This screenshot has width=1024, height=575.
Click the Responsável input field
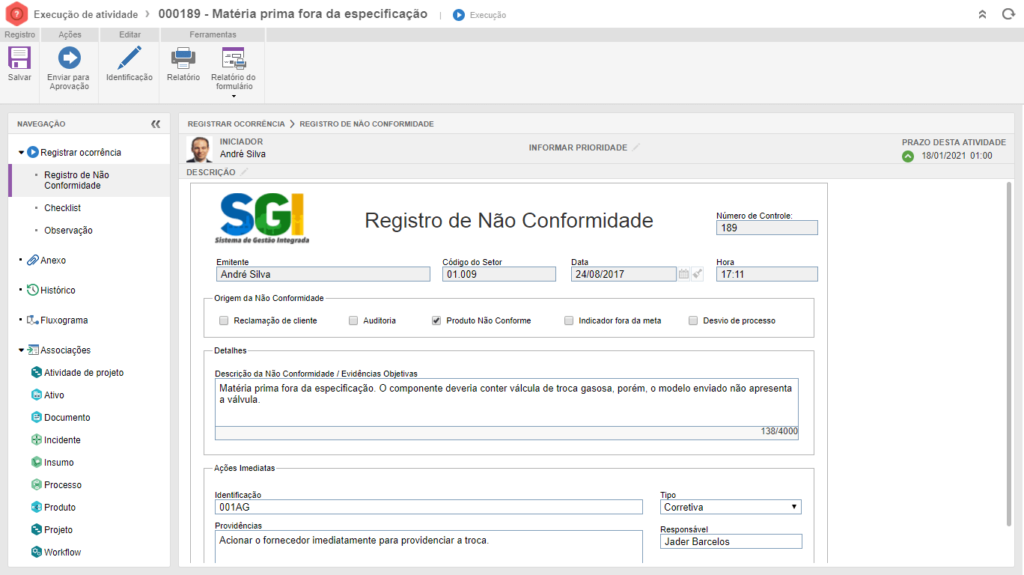(731, 541)
